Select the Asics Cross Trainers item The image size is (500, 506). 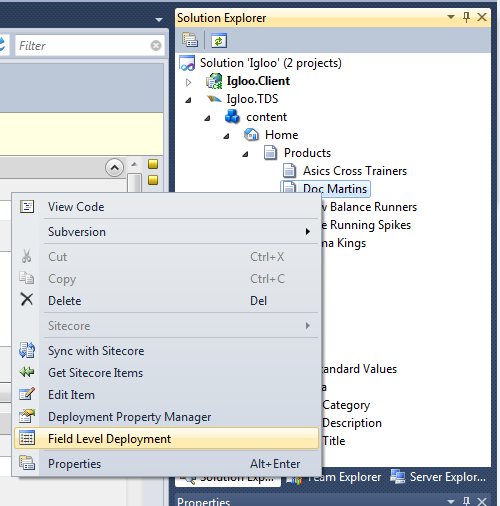(x=355, y=171)
